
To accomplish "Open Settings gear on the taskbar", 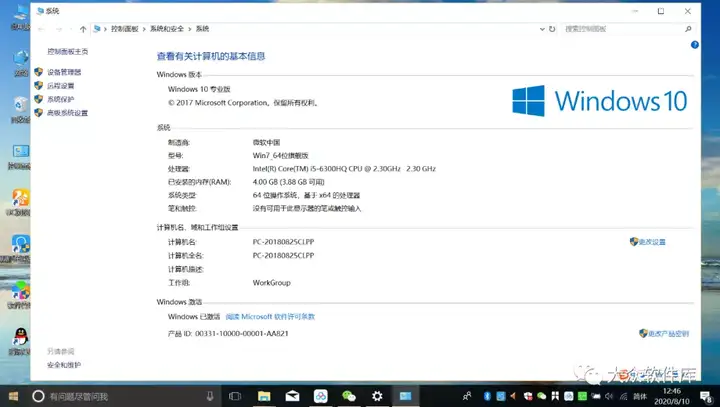I will click(x=377, y=396).
